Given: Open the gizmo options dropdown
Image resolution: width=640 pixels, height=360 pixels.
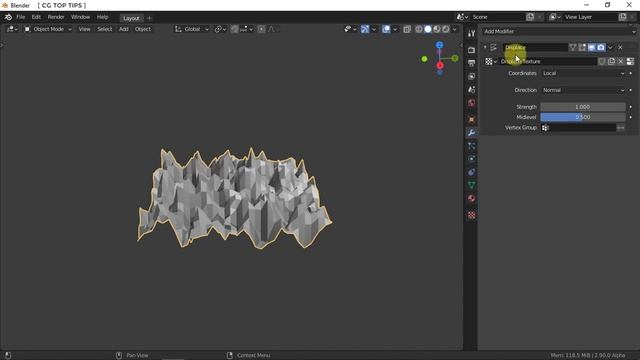Looking at the screenshot, I should pos(373,29).
